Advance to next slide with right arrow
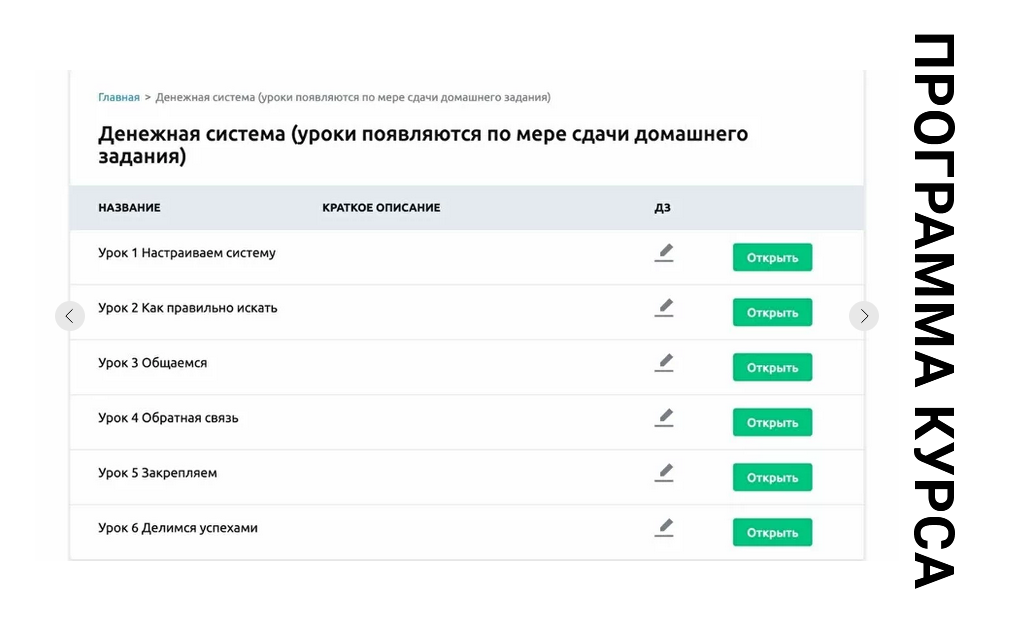Image resolution: width=1012 pixels, height=628 pixels. pyautogui.click(x=864, y=316)
